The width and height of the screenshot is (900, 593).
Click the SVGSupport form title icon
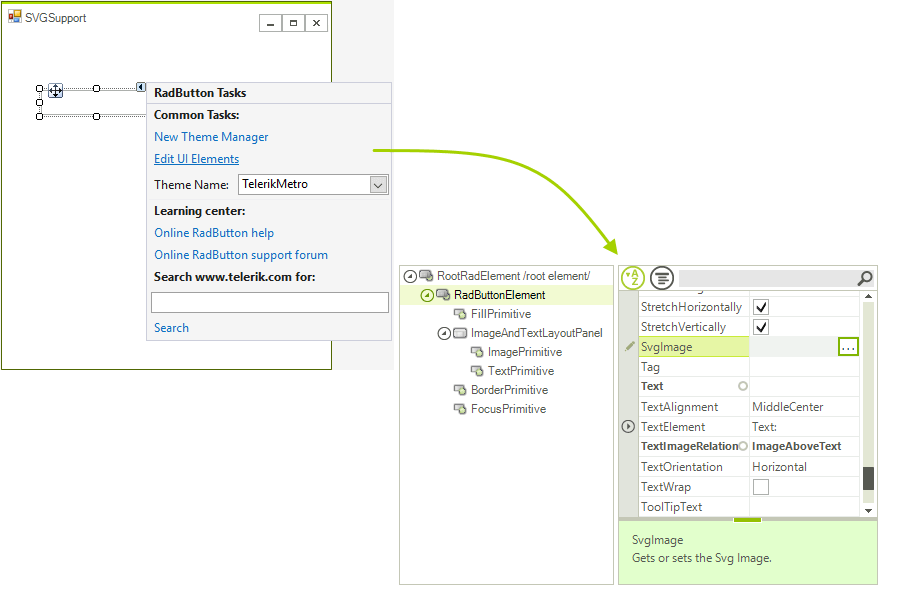(15, 17)
